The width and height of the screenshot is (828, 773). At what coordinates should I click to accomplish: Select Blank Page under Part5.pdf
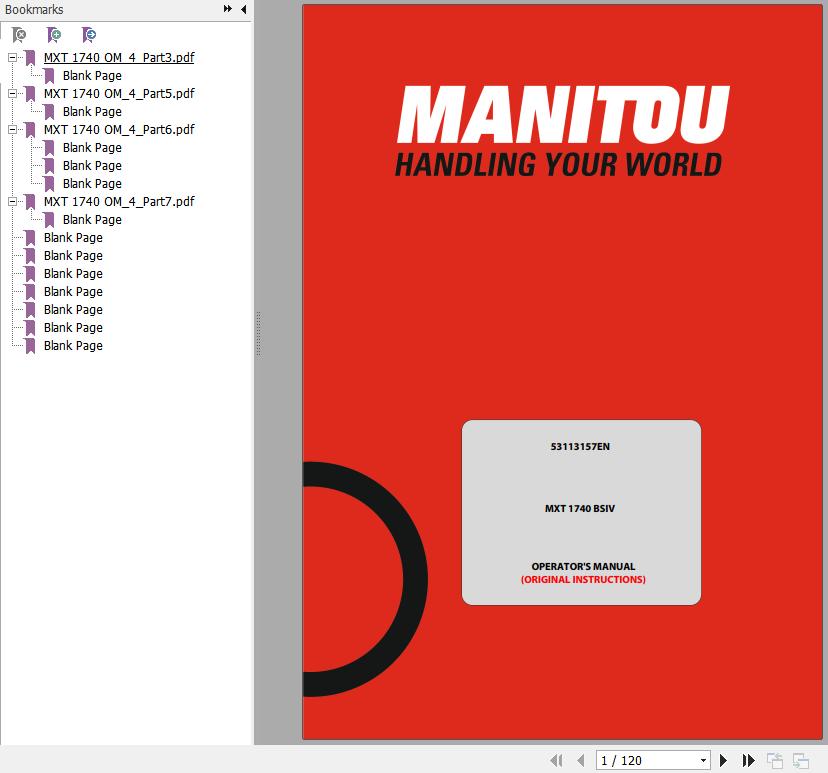[92, 111]
